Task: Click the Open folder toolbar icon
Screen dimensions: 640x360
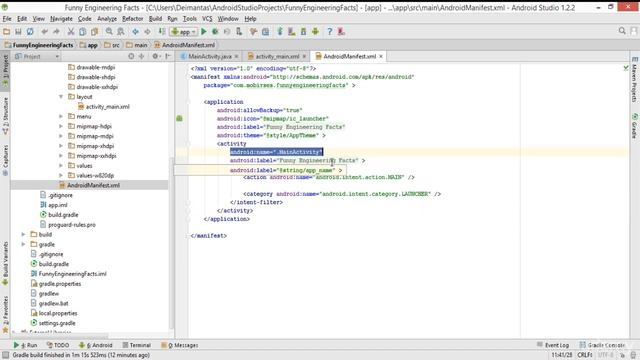Action: 7,31
